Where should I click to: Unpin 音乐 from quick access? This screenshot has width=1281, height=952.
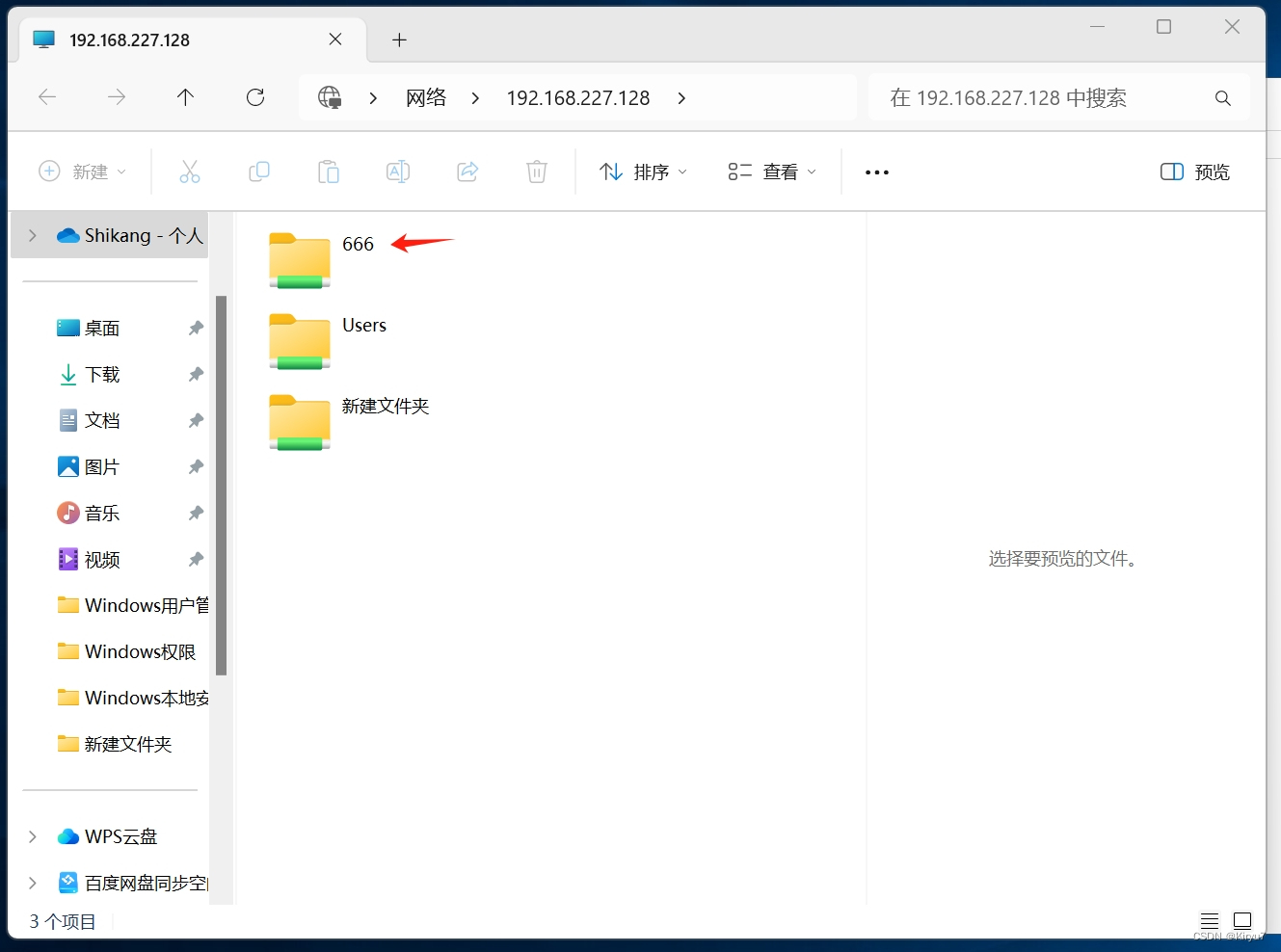(196, 514)
